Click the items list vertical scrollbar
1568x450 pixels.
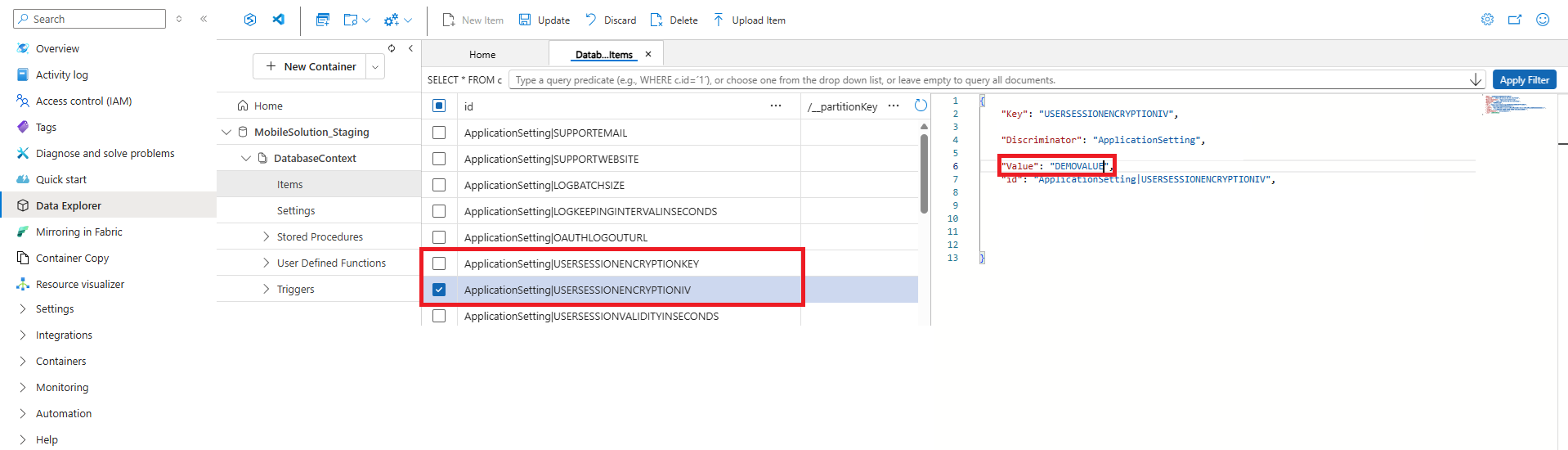pos(924,173)
